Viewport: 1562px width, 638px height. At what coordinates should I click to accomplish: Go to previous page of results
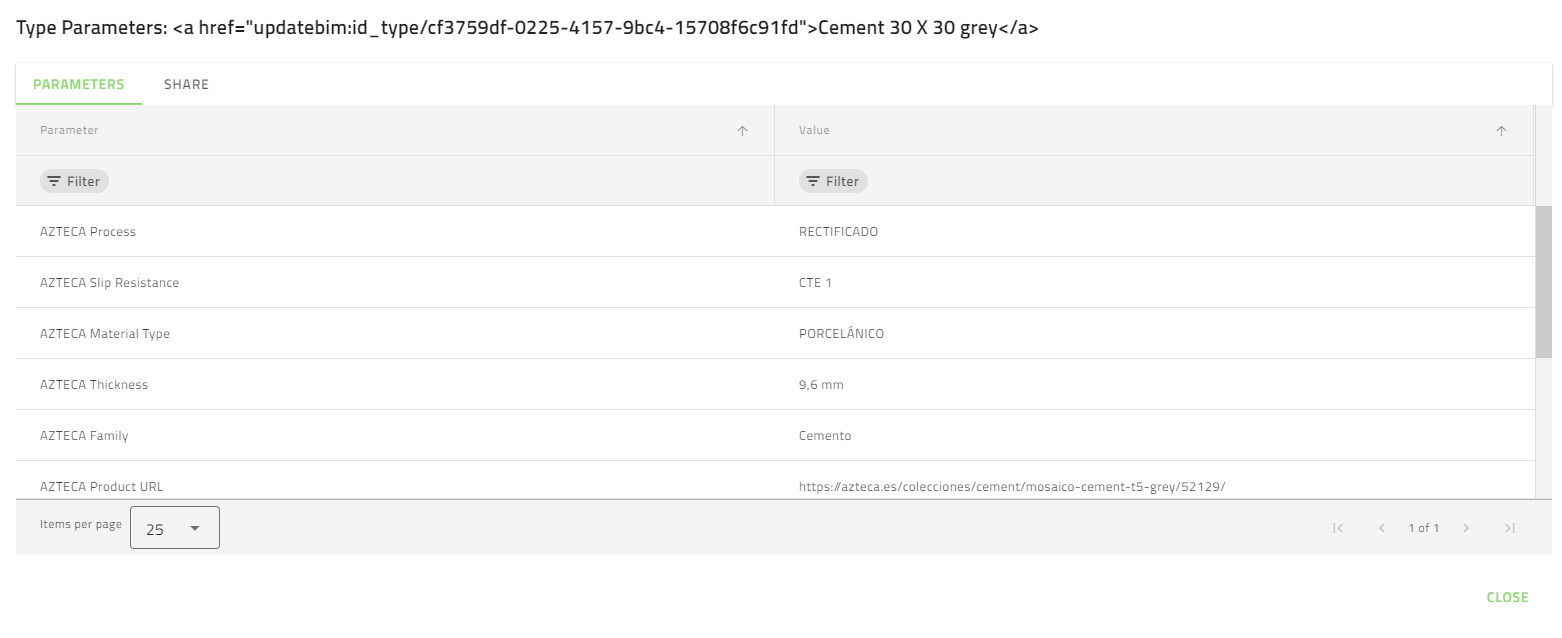coord(1381,528)
